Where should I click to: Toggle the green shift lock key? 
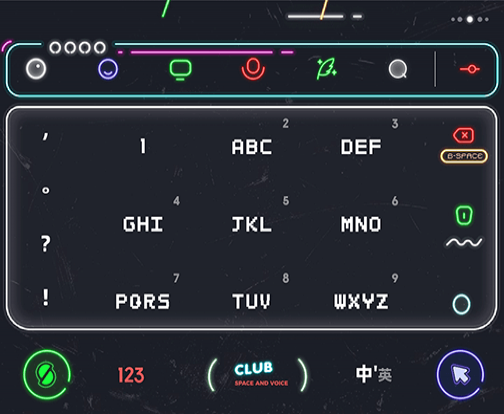(464, 215)
